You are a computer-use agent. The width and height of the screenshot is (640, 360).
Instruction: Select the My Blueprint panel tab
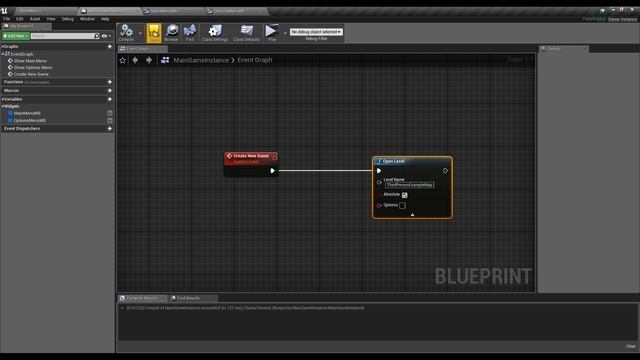tap(26, 26)
